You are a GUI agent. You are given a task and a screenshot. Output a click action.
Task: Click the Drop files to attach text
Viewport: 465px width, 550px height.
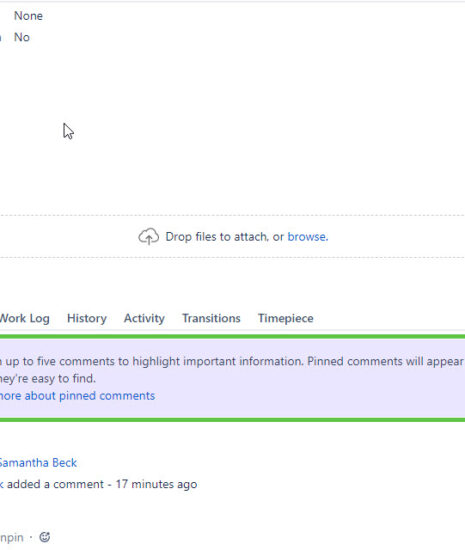(x=224, y=237)
